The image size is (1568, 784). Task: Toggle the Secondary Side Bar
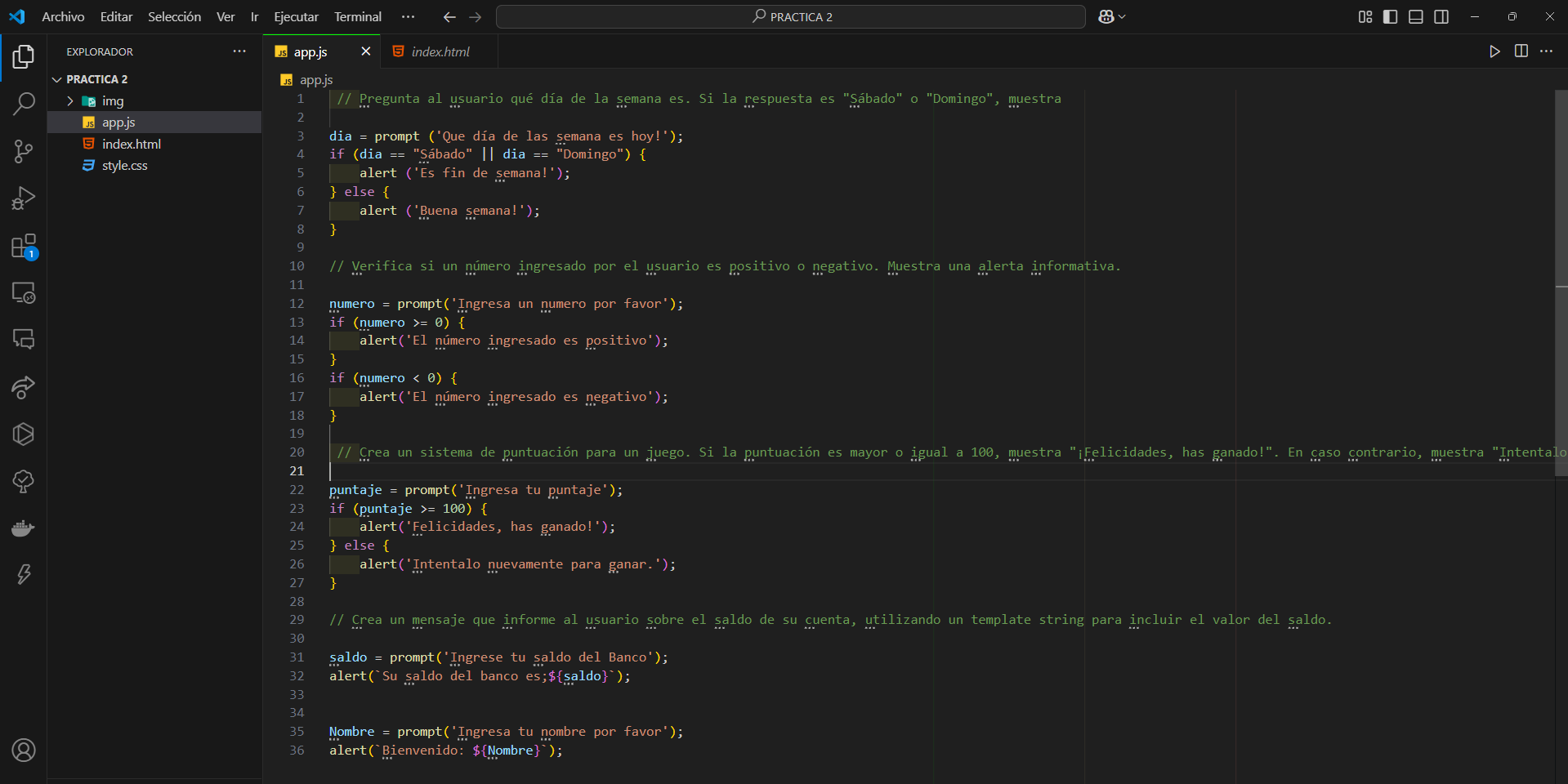(x=1441, y=16)
